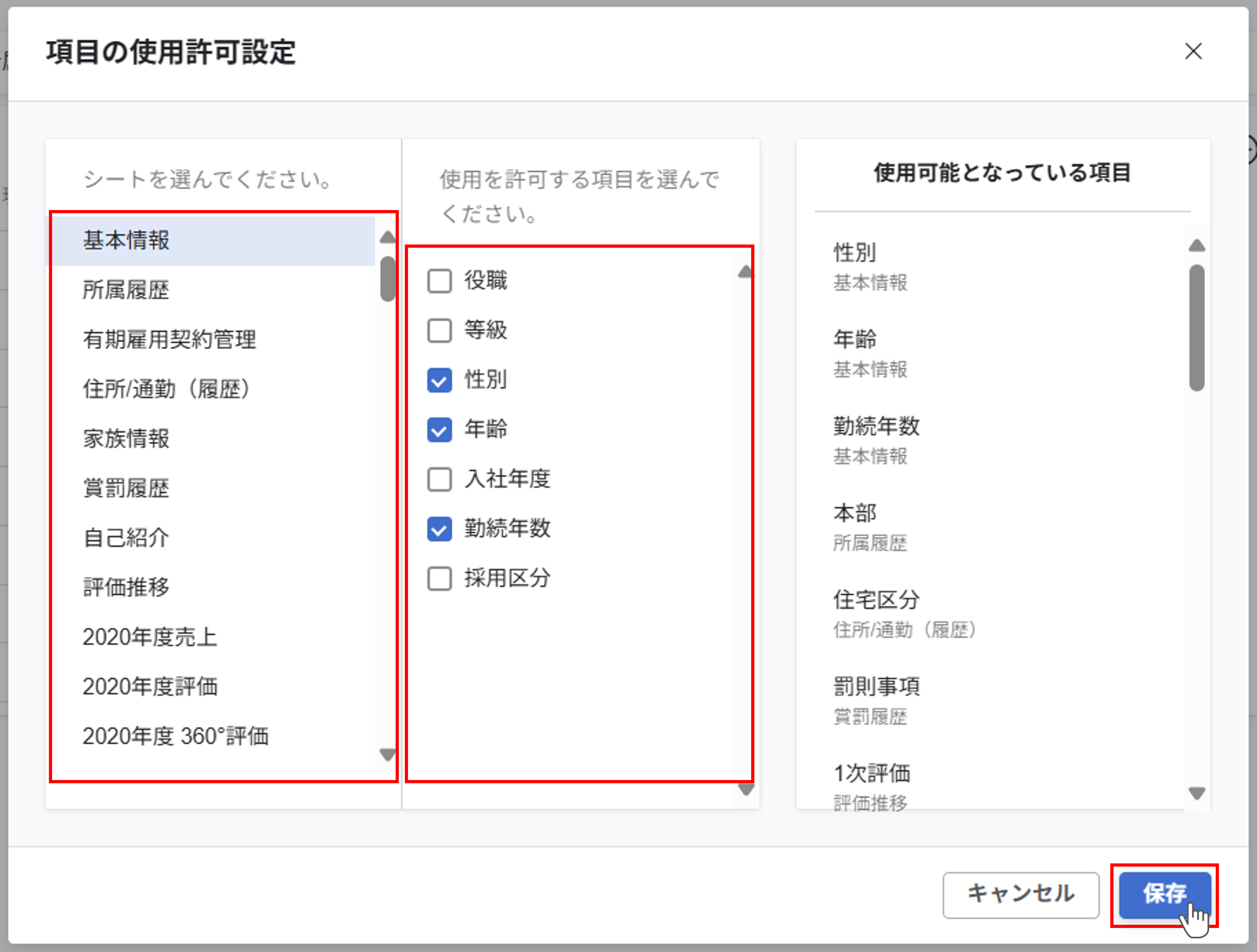Uncheck the 性別 checkbox
Image resolution: width=1257 pixels, height=952 pixels.
[439, 380]
